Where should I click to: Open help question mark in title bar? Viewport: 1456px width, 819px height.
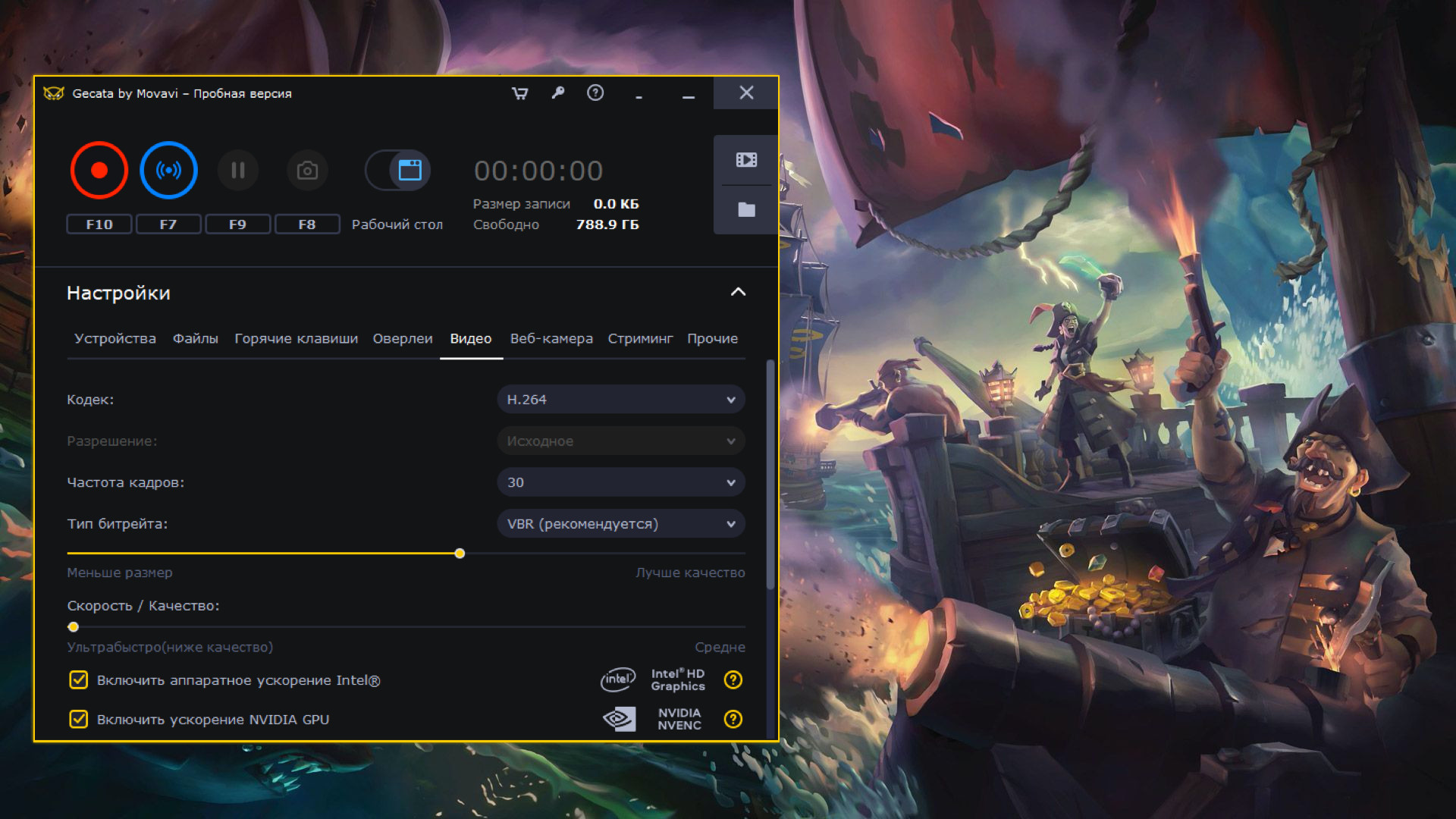pyautogui.click(x=595, y=93)
